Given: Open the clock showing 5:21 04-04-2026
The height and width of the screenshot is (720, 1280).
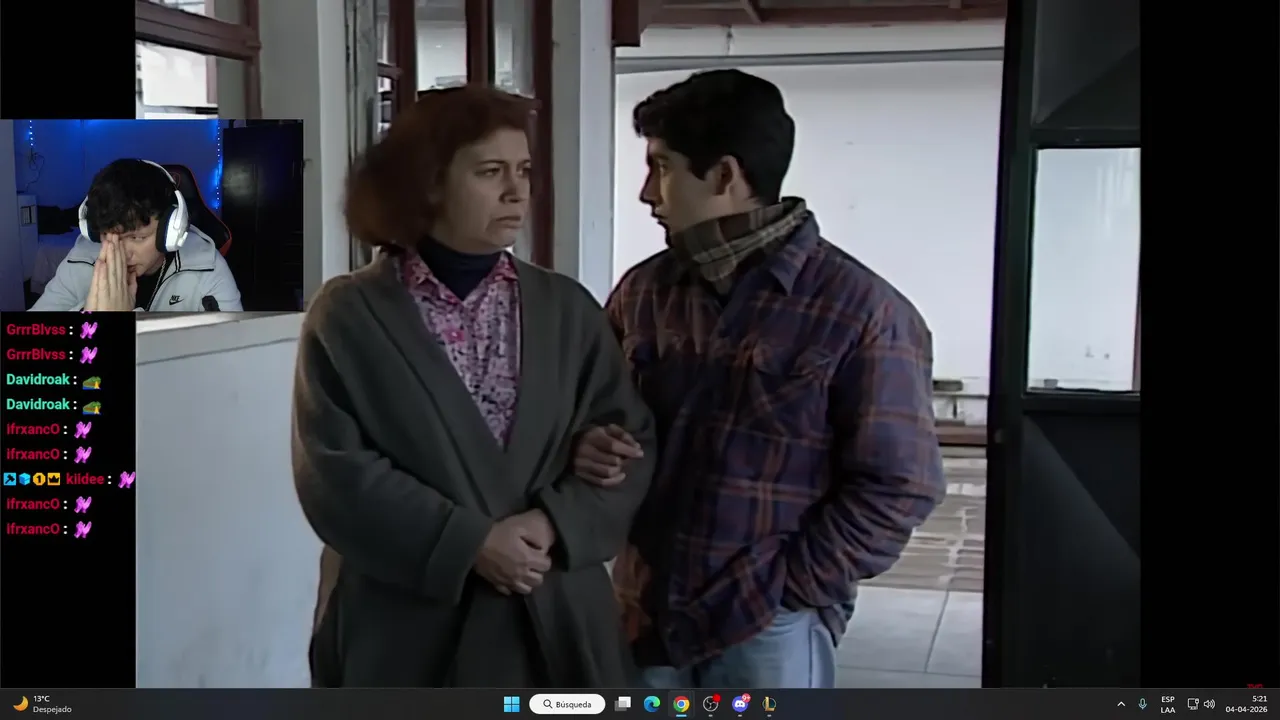Looking at the screenshot, I should coord(1246,704).
